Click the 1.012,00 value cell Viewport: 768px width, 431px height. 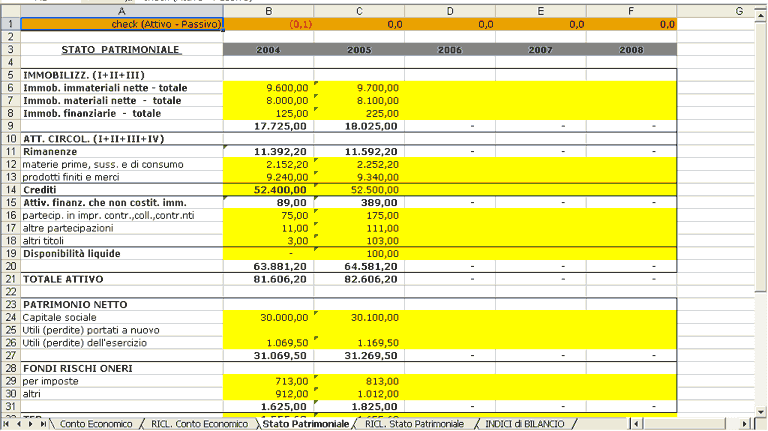[359, 394]
